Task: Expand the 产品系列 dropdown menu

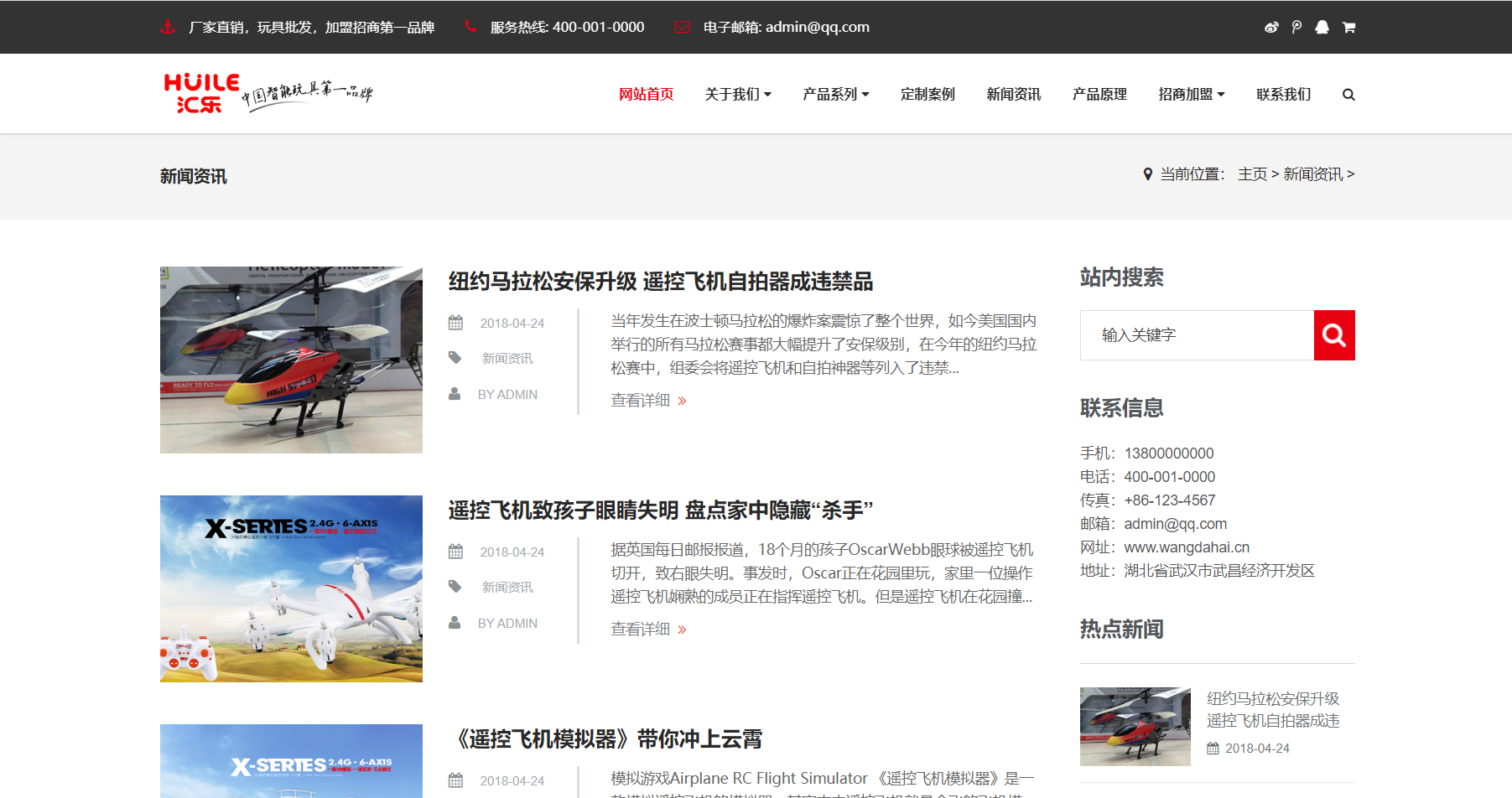Action: pyautogui.click(x=836, y=95)
